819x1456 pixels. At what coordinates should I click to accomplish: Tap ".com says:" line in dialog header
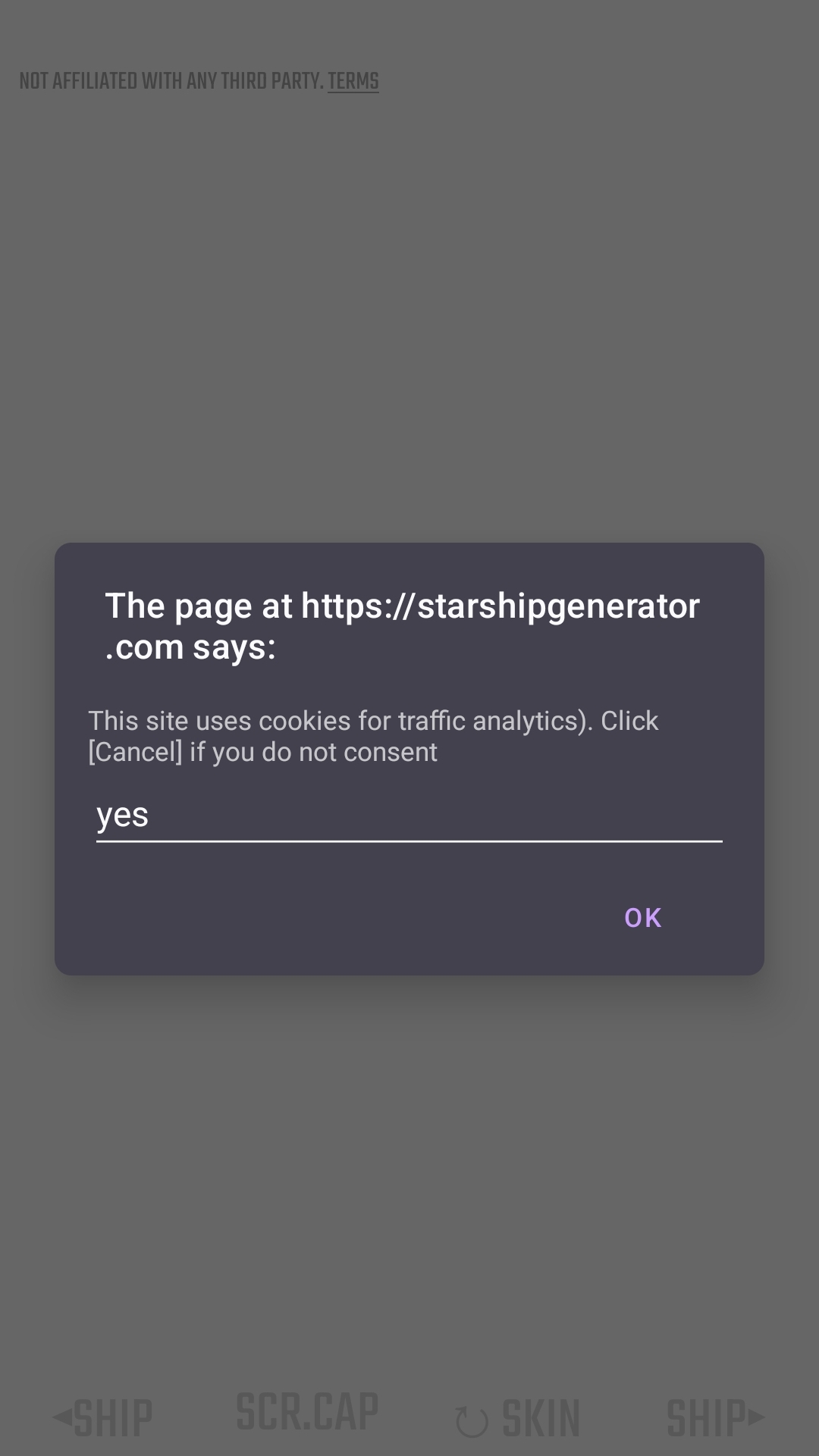(x=190, y=647)
